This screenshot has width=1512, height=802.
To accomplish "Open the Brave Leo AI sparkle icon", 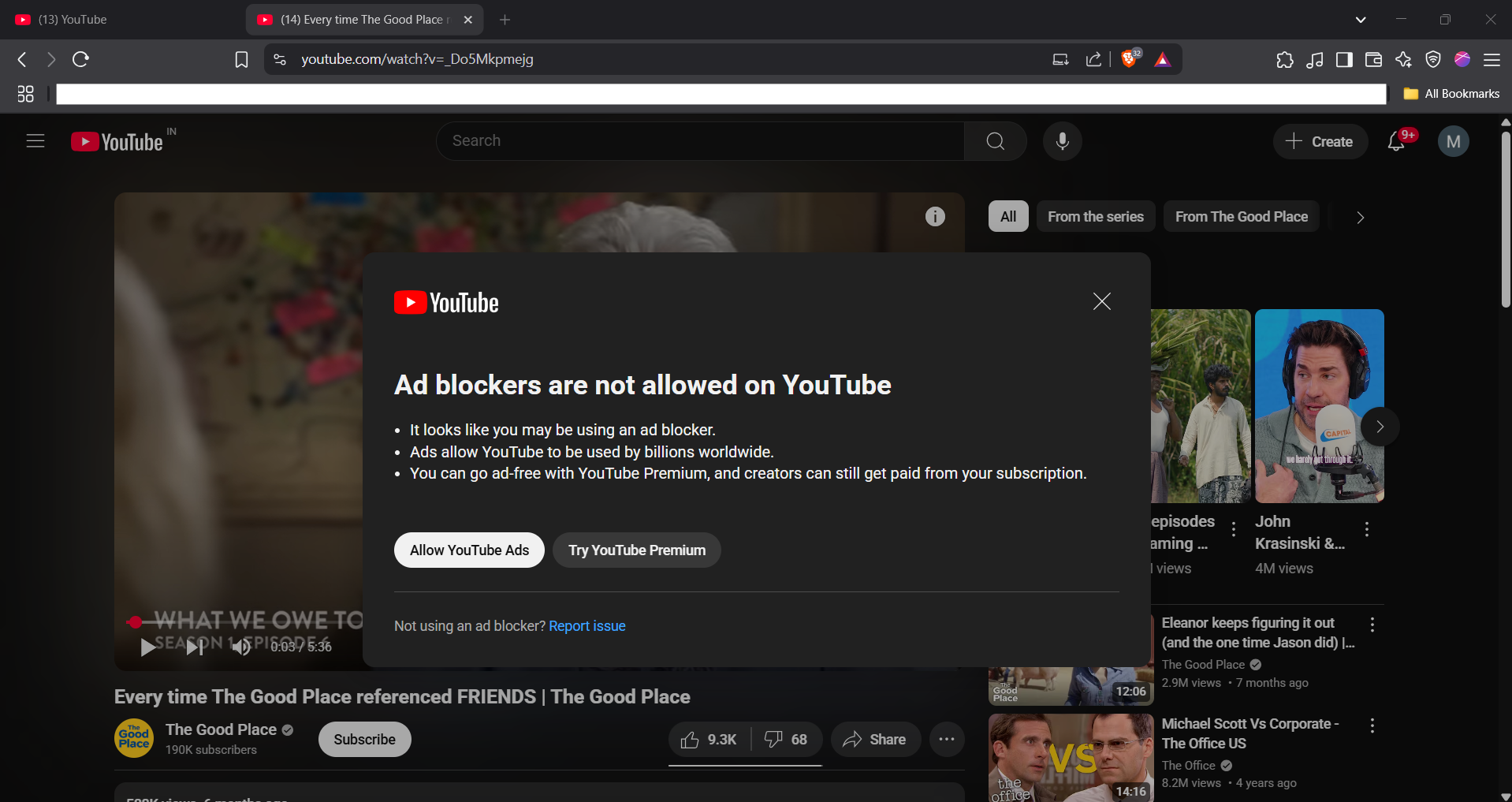I will (1403, 60).
